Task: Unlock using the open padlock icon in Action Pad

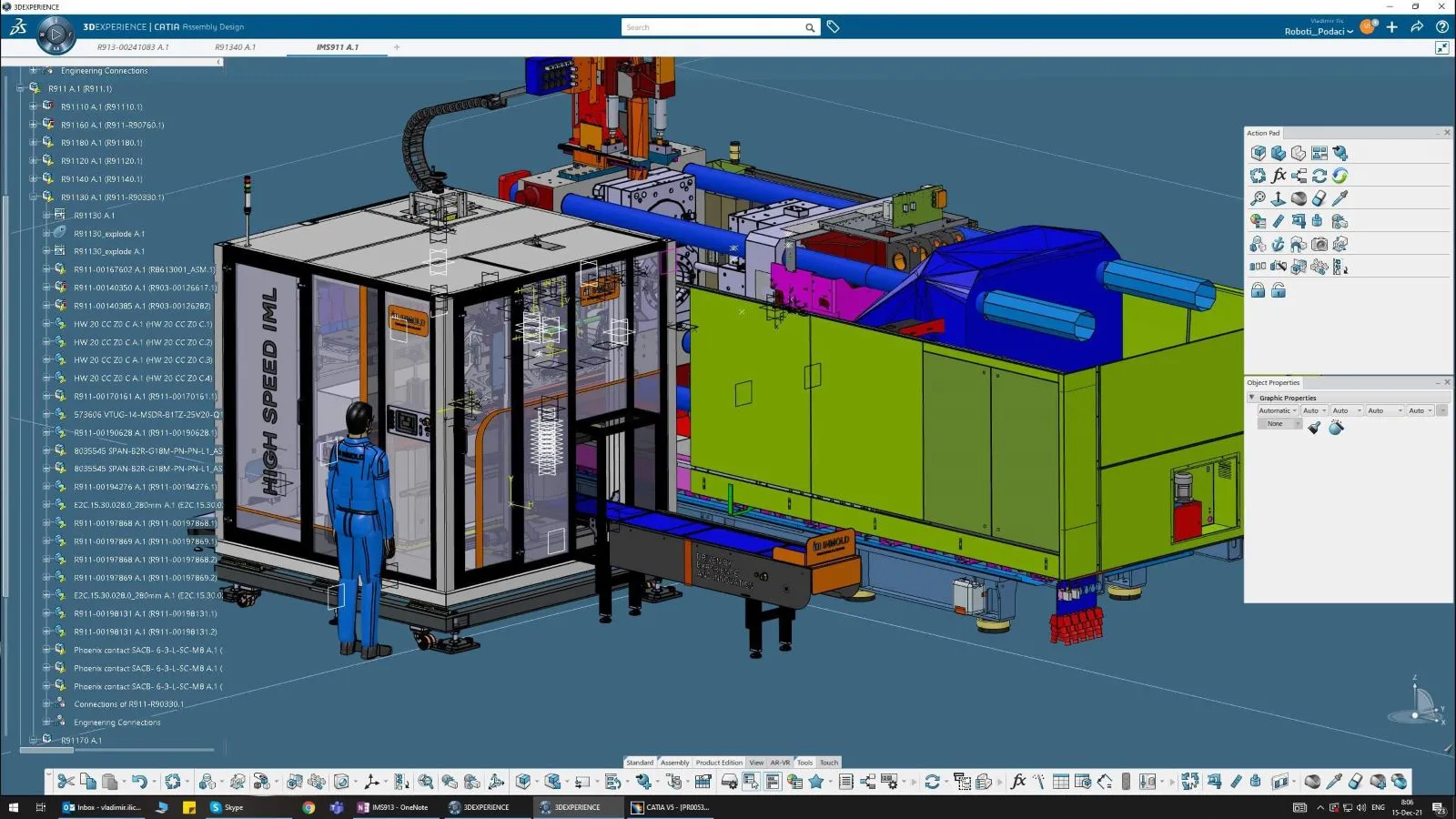Action: pyautogui.click(x=1279, y=289)
